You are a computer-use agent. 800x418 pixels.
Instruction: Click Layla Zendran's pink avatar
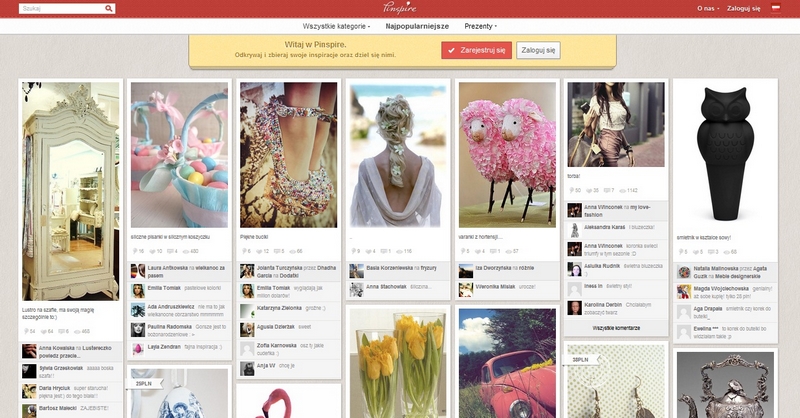(138, 350)
